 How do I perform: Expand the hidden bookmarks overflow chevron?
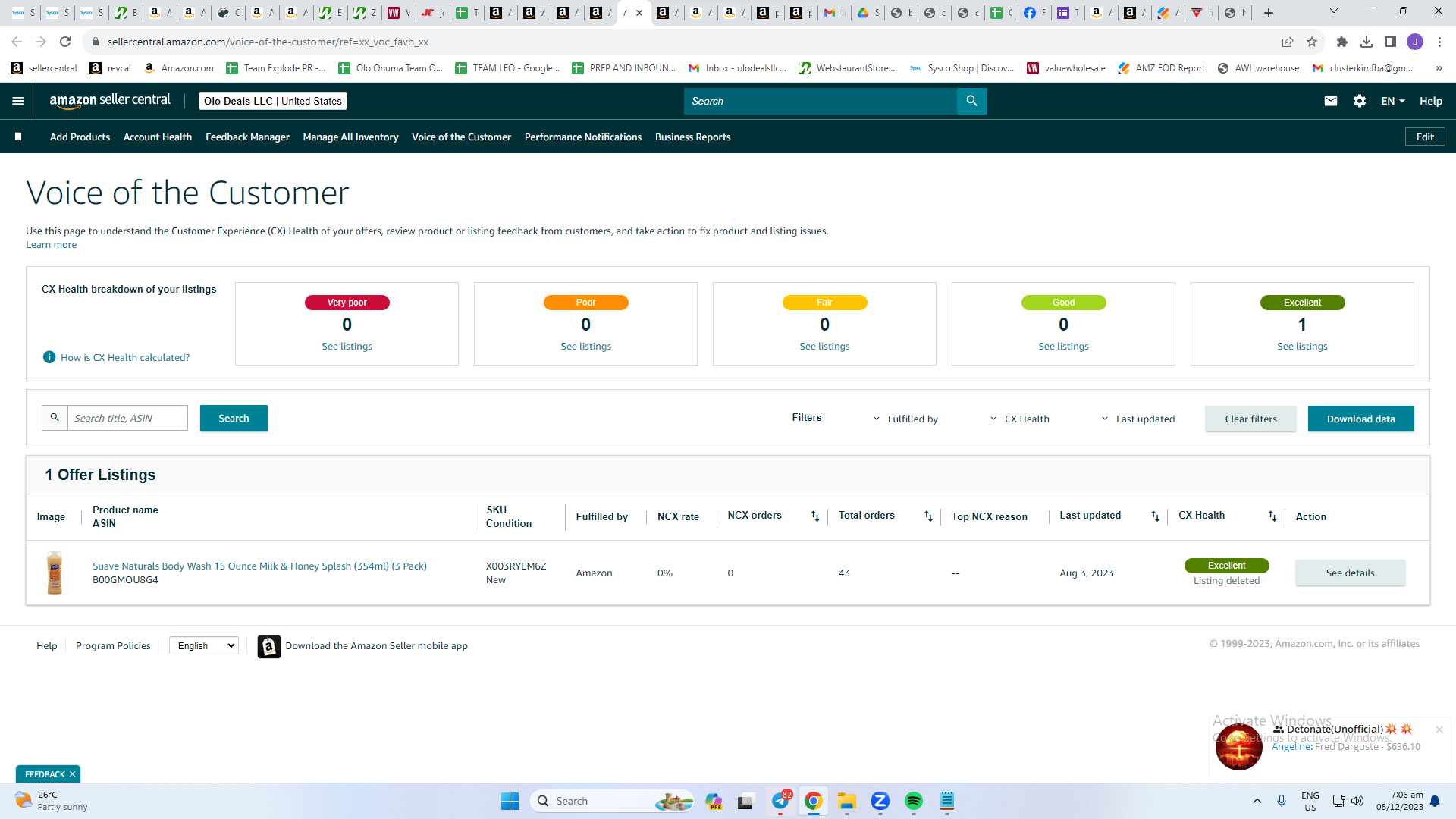click(x=1439, y=68)
